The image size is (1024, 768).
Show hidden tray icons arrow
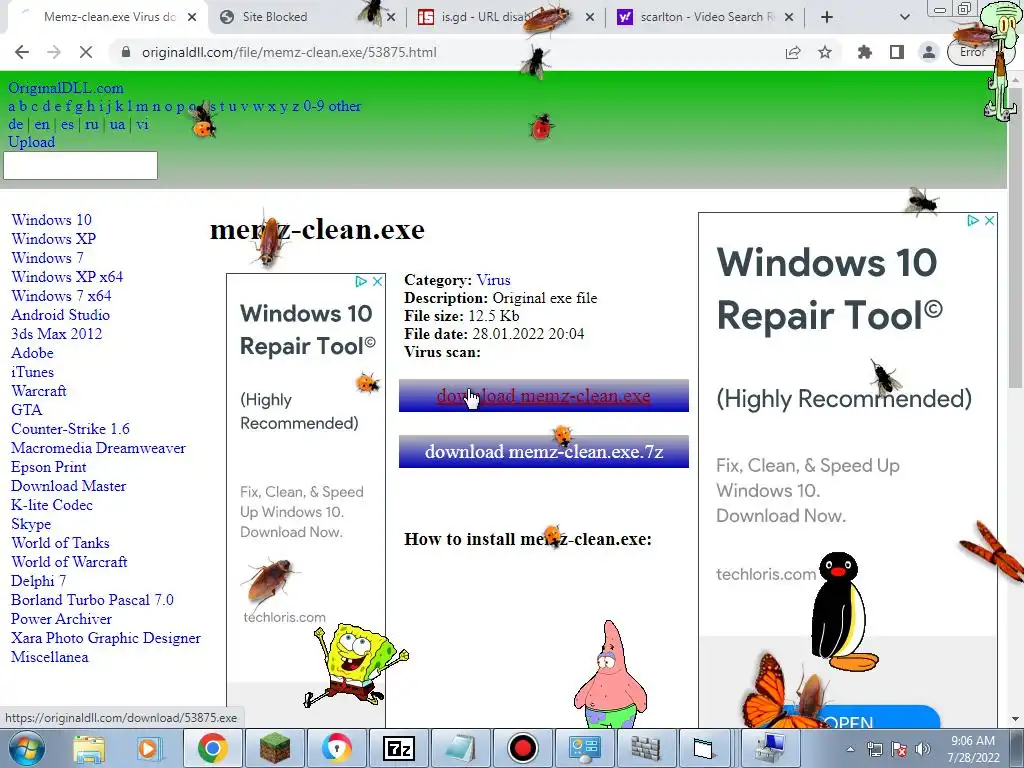tap(850, 749)
